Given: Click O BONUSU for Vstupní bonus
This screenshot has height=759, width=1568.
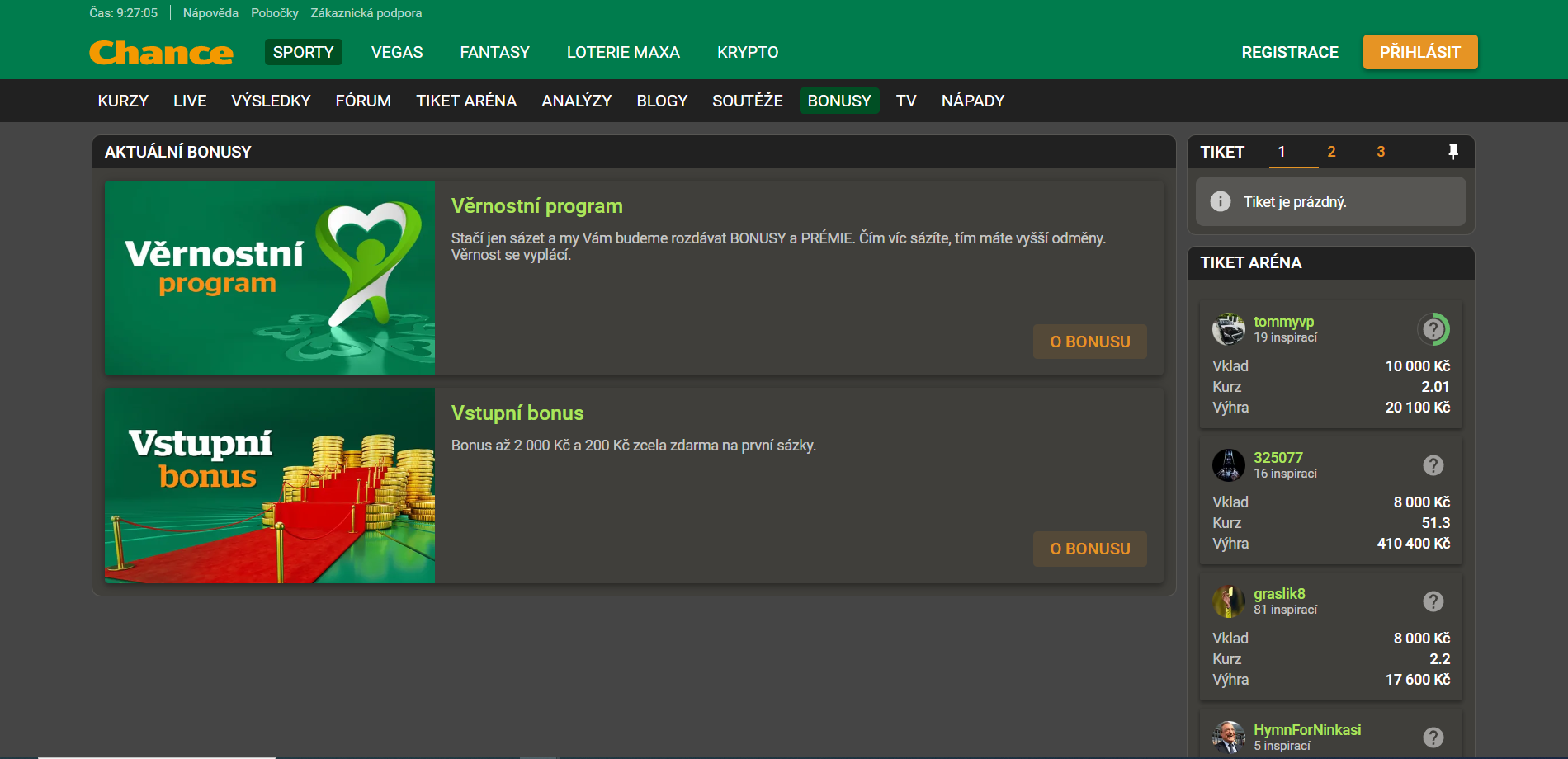Looking at the screenshot, I should (x=1090, y=549).
